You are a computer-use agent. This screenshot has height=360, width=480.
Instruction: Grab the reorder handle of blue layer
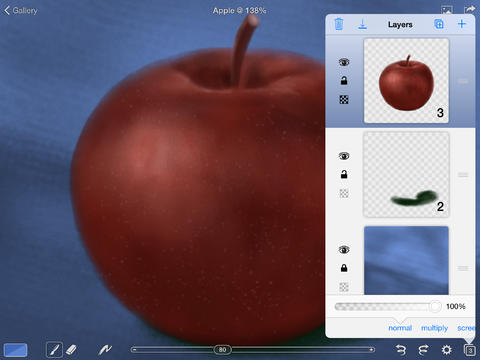coord(463,268)
